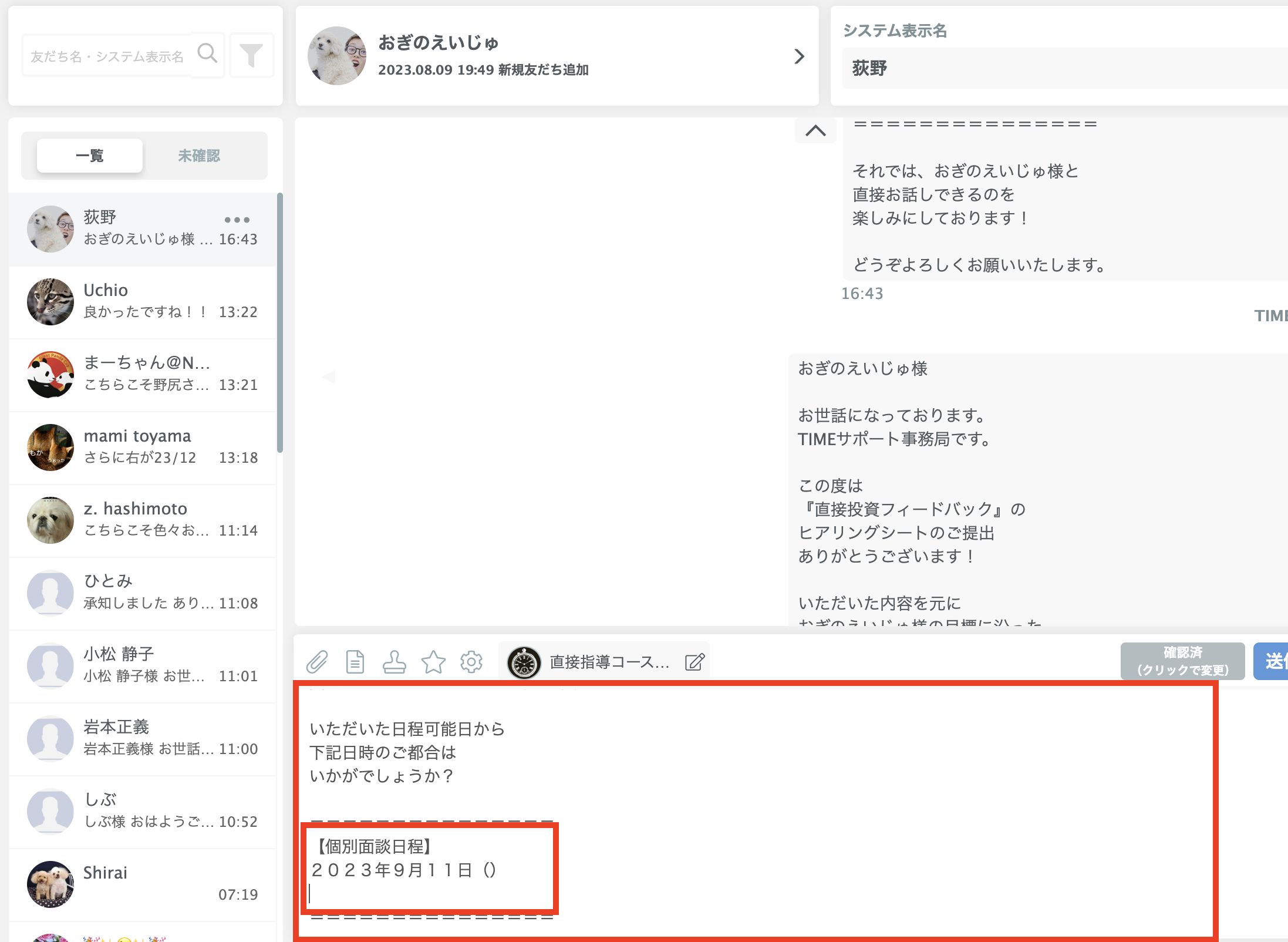Open the options menu on 荻野's chat entry

[x=237, y=220]
